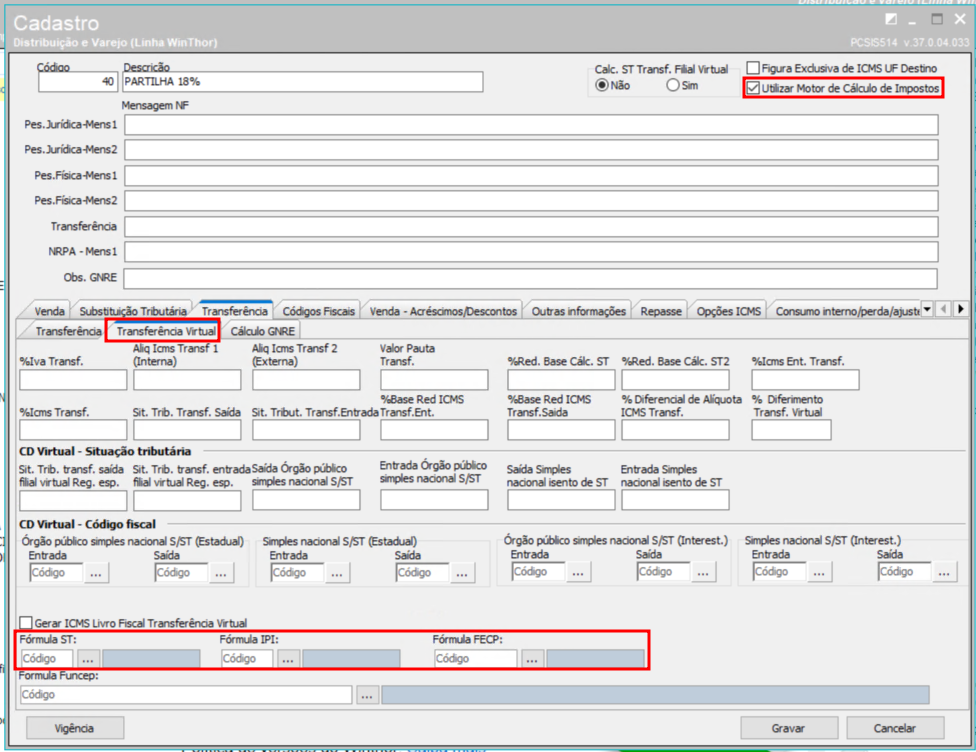Click the % Diferimento Transf. Virtual field
Viewport: 976px width, 752px height.
[x=792, y=430]
